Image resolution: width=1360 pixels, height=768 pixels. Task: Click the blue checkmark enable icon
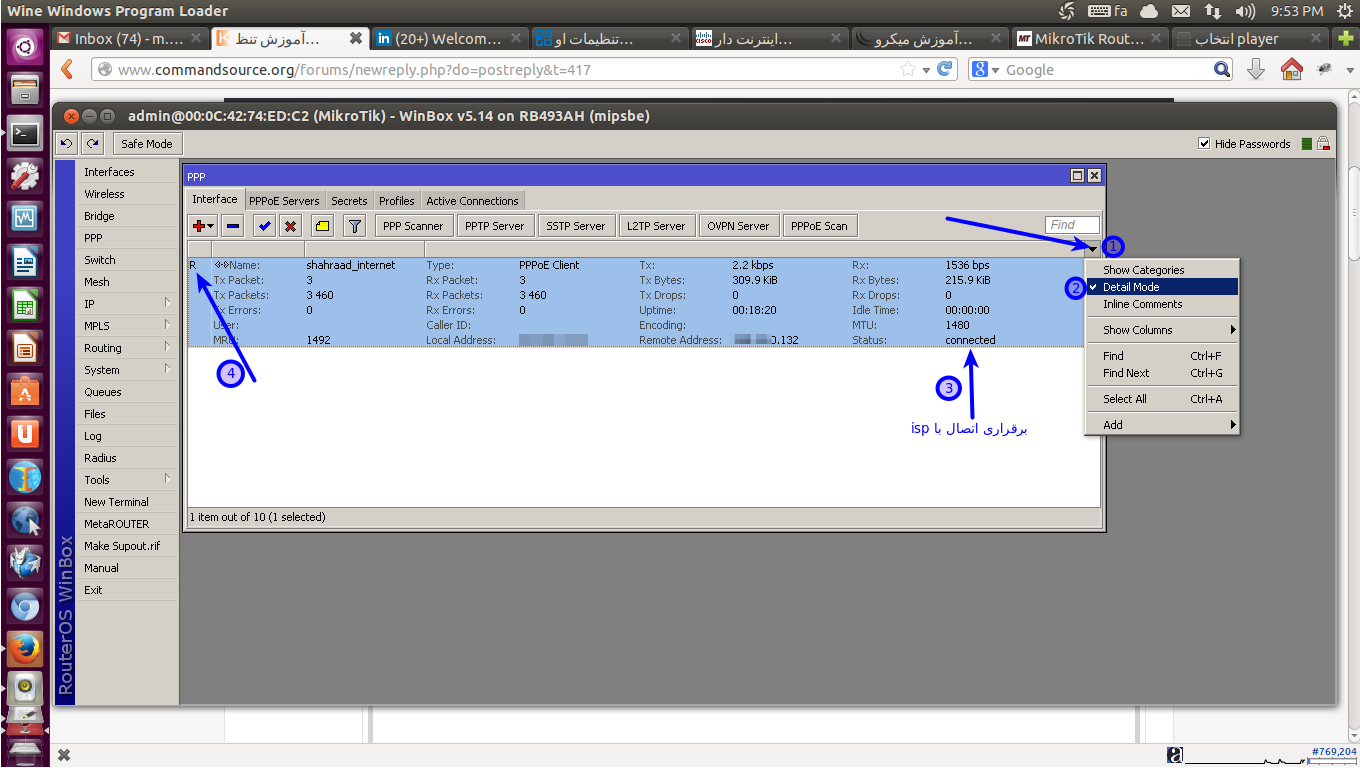(x=264, y=226)
